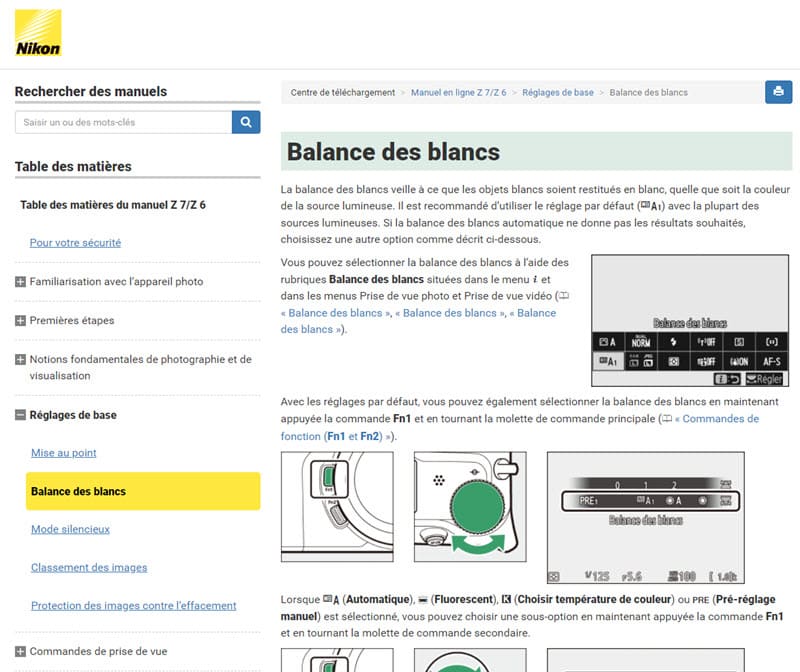
Task: Click the Nikon logo
Action: click(38, 33)
